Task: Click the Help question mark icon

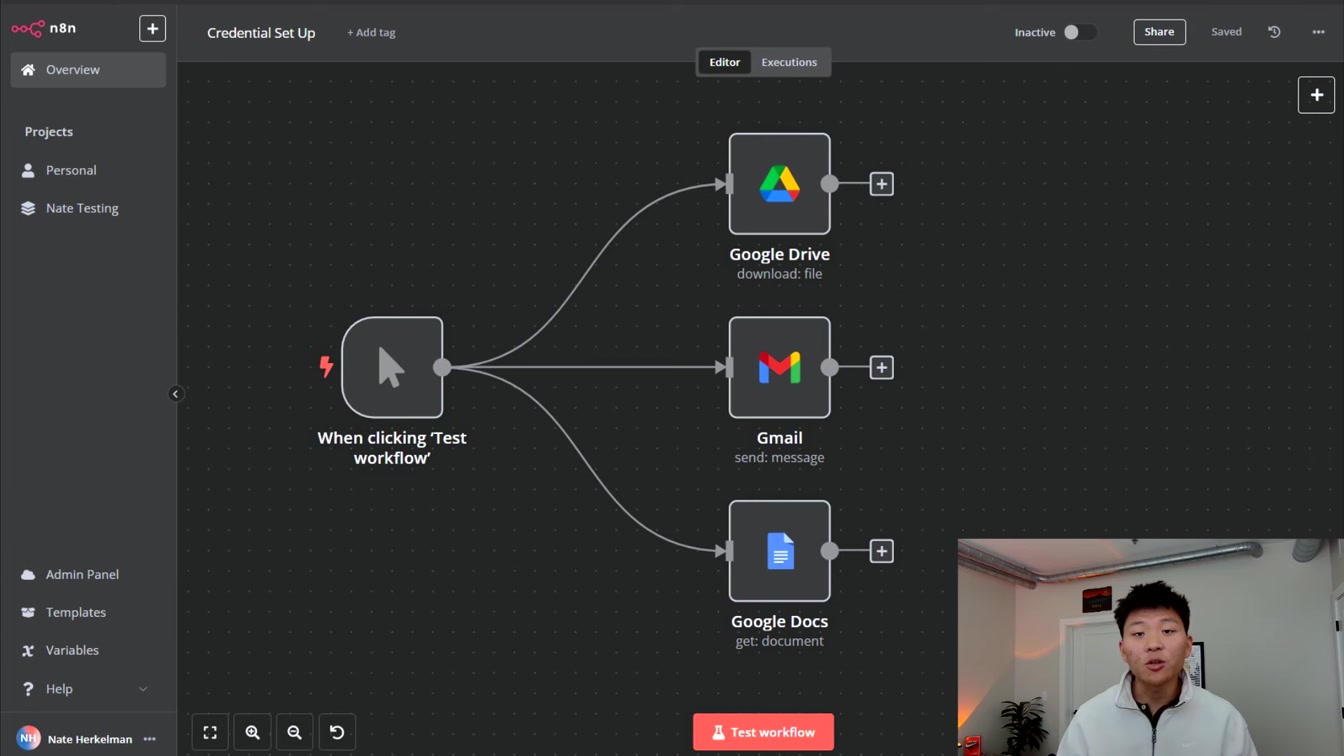Action: [28, 689]
